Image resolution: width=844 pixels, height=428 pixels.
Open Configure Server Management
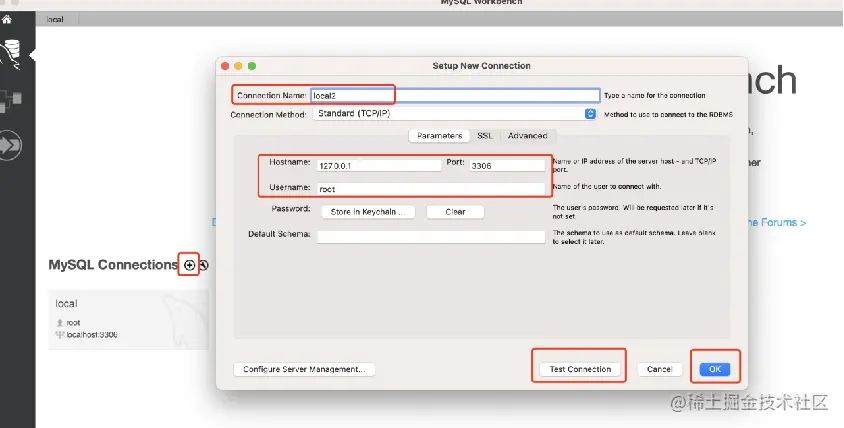coord(304,369)
